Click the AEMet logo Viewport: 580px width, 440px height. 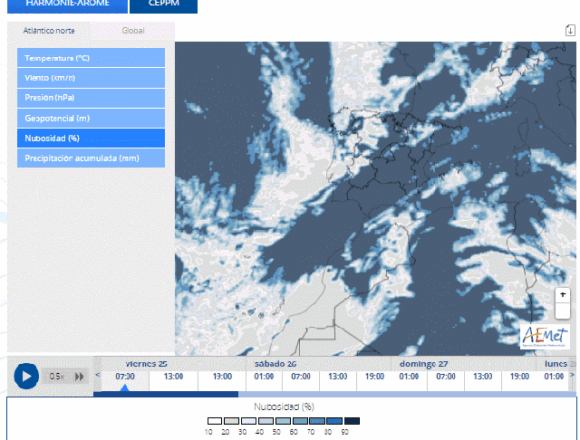[544, 337]
